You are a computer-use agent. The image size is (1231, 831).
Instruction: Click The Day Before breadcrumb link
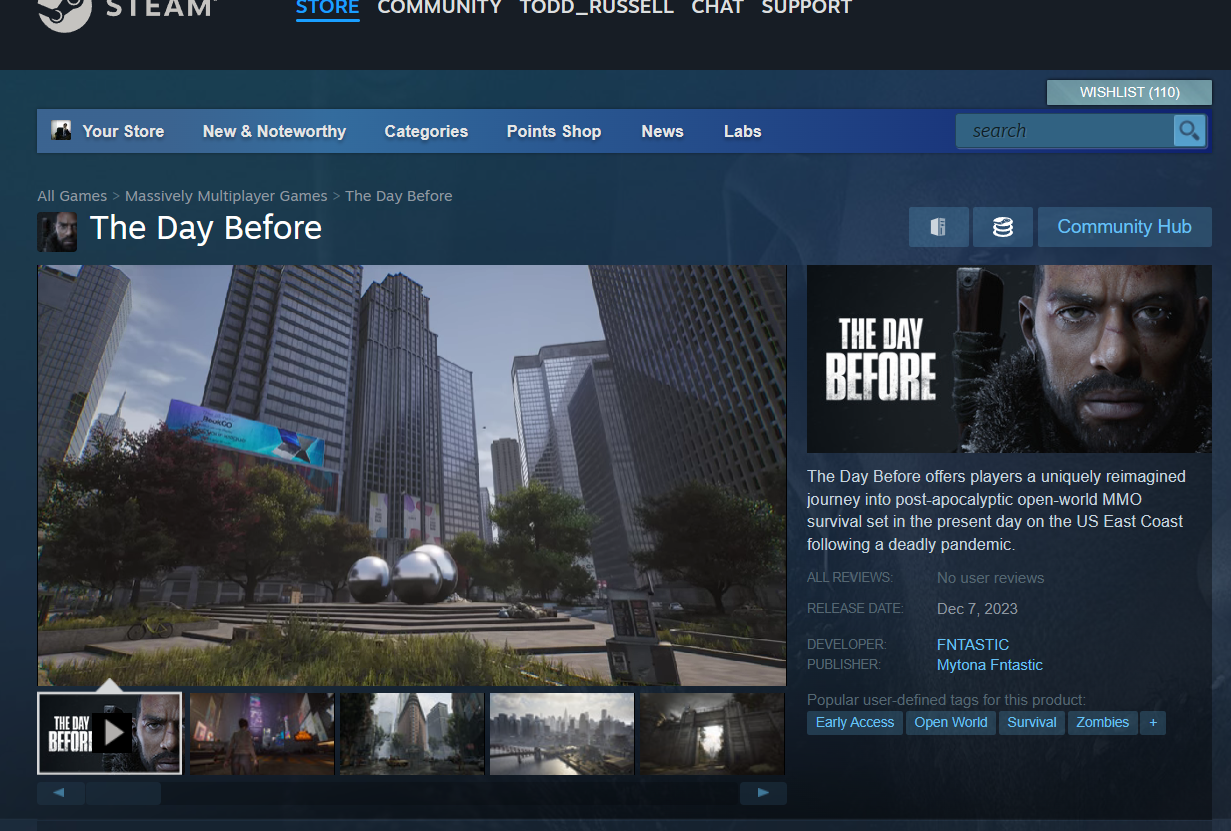click(x=399, y=196)
